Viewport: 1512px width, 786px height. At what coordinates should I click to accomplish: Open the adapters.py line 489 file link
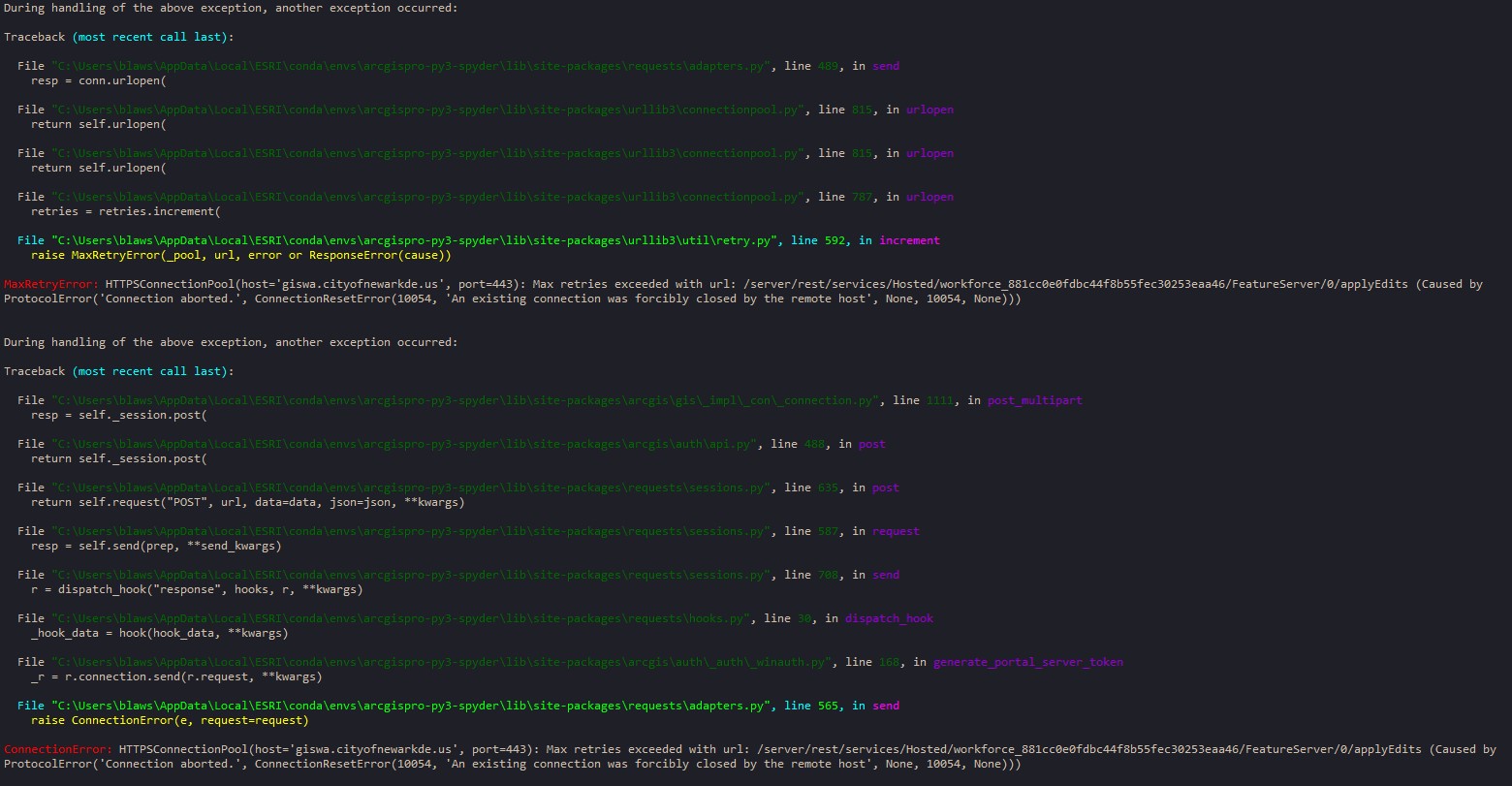coord(412,66)
